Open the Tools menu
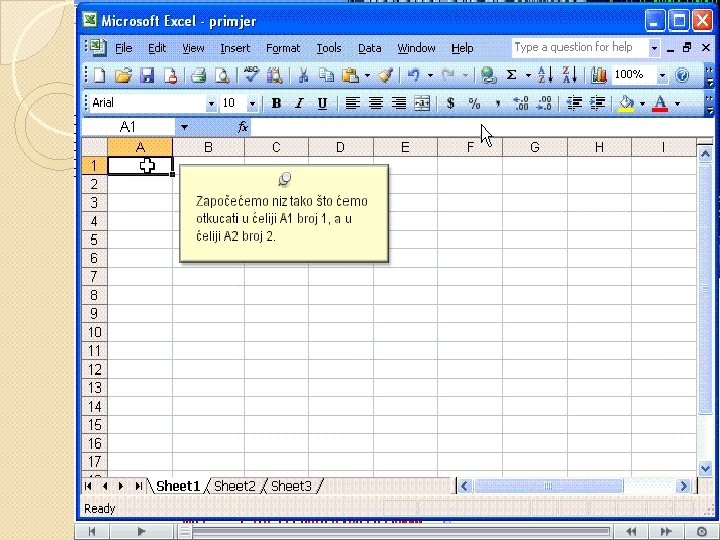The height and width of the screenshot is (540, 720). [329, 48]
